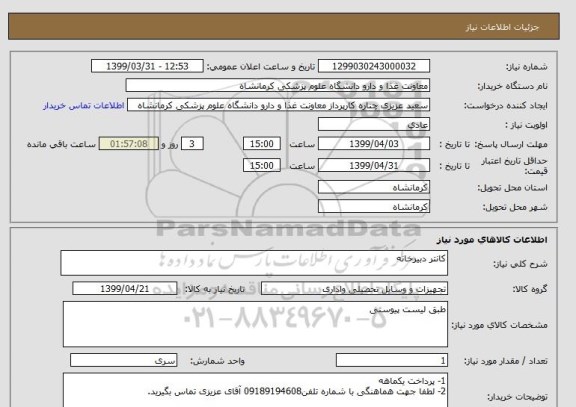This screenshot has width=576, height=407.
Task: Click the announcement date field 1399/03/31 - 12:53
Action: [147, 66]
